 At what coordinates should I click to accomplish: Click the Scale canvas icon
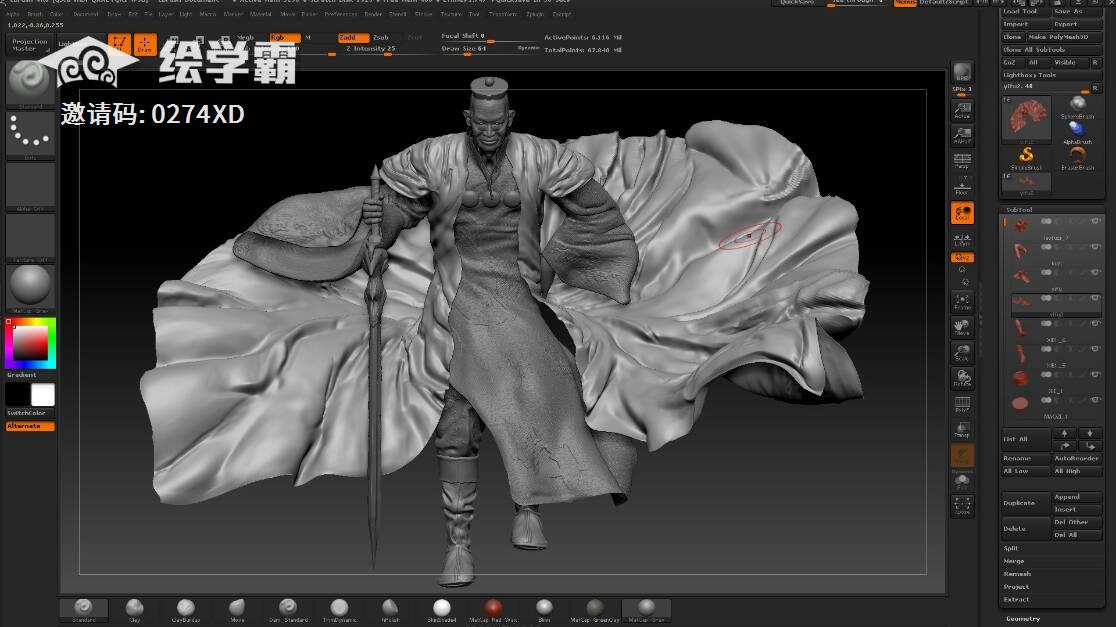(962, 353)
